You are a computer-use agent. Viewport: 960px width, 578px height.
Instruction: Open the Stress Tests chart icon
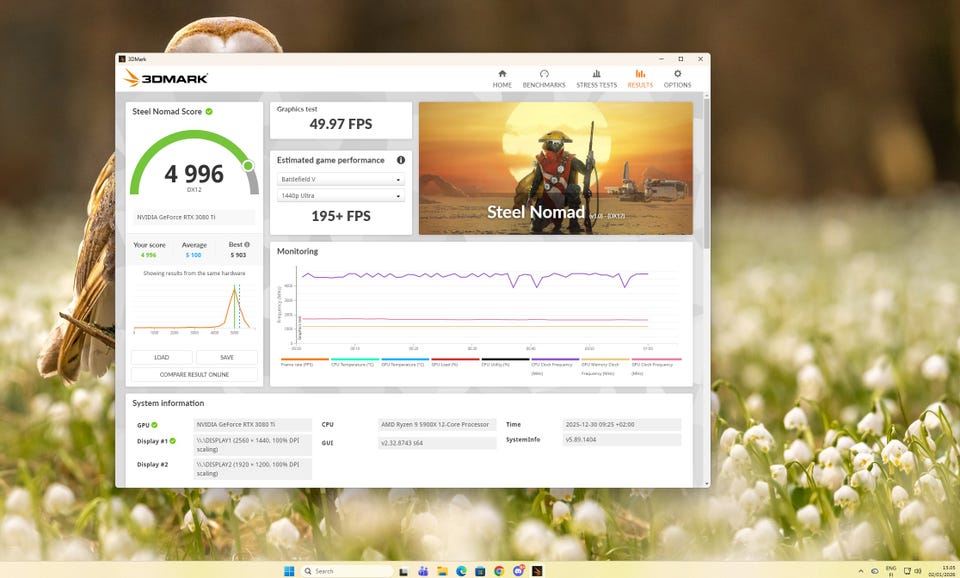(x=596, y=73)
